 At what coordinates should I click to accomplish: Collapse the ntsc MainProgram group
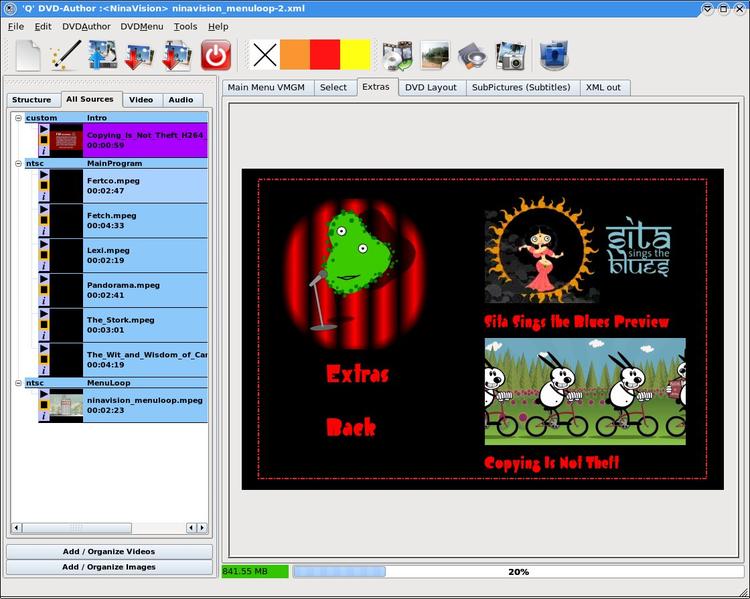18,163
